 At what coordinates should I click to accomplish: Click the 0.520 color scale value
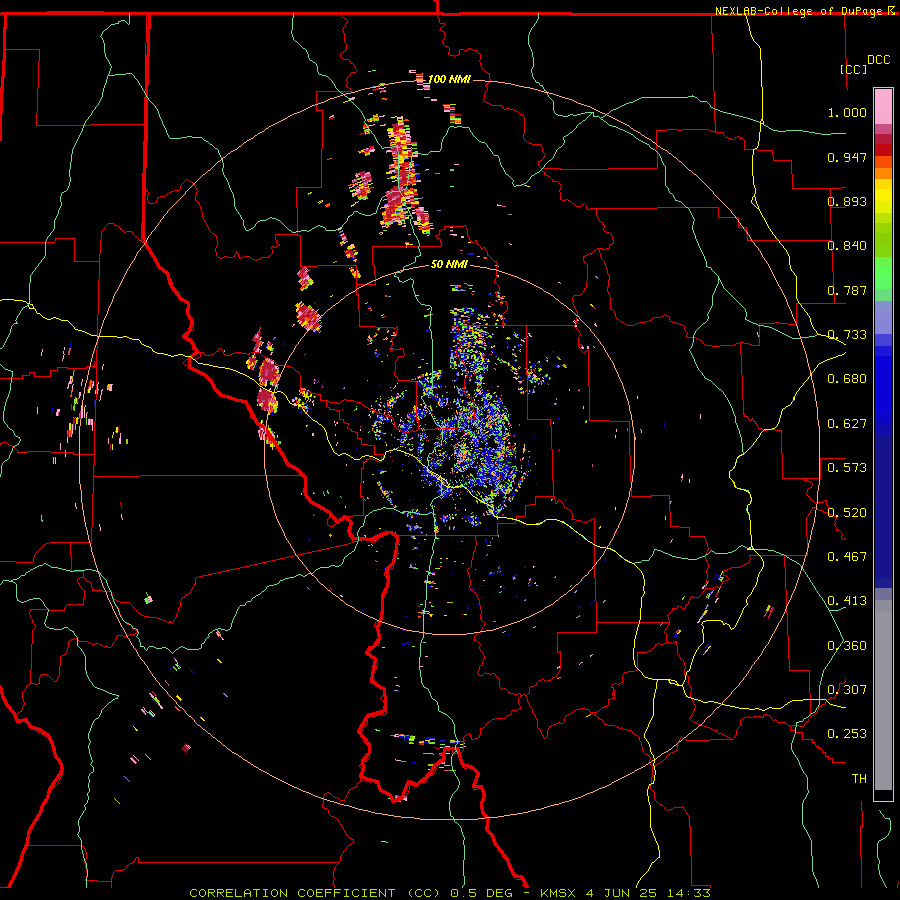847,513
